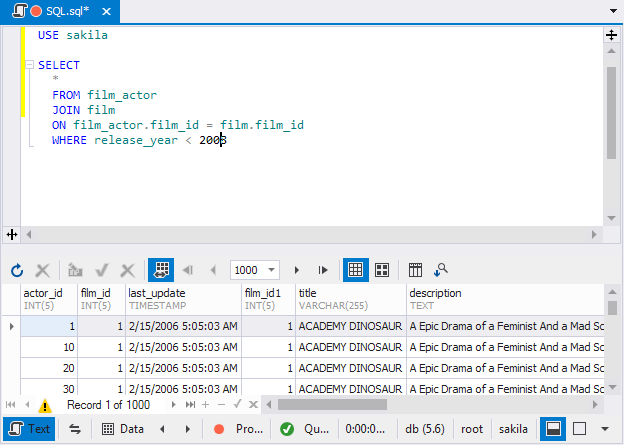The width and height of the screenshot is (624, 445).
Task: Click the Query status indicator
Action: coord(305,429)
